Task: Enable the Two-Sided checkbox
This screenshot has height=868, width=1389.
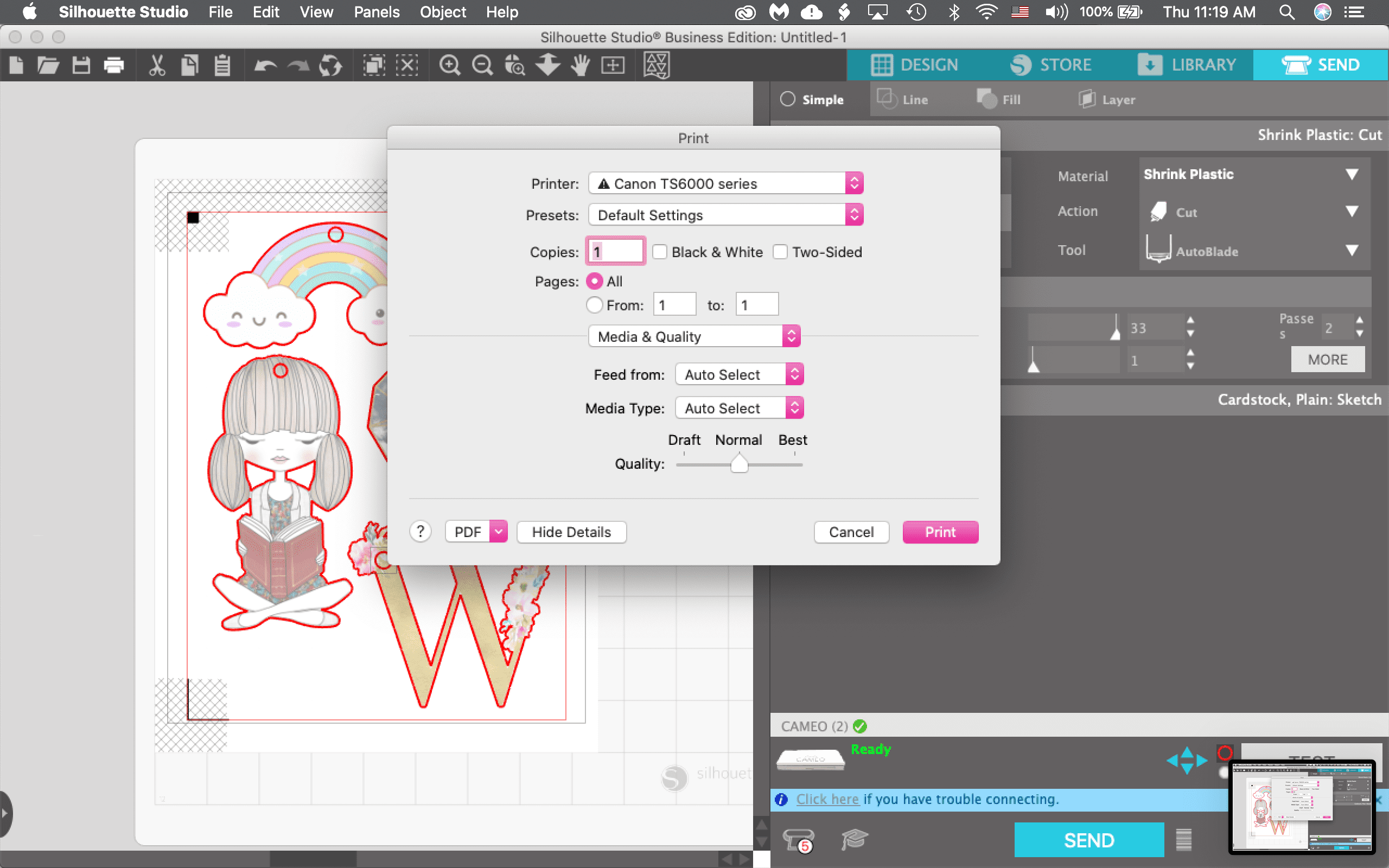Action: point(780,252)
